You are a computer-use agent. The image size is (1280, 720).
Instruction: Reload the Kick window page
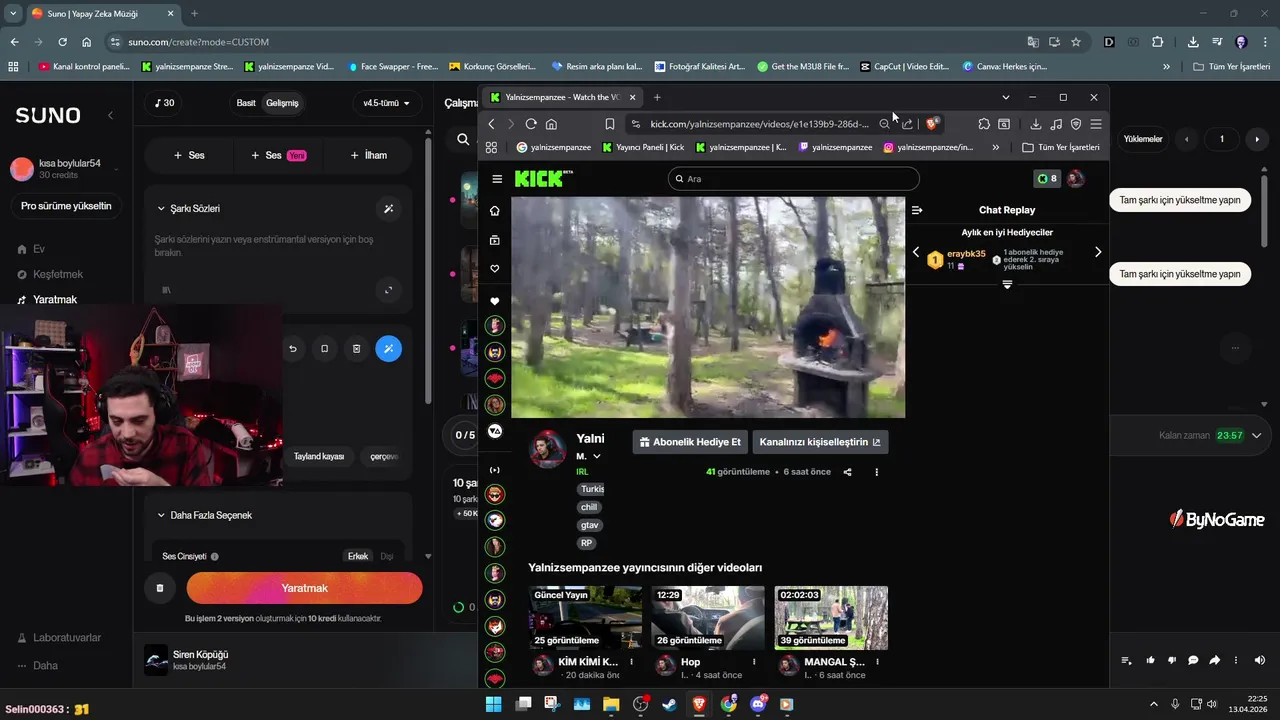point(531,124)
